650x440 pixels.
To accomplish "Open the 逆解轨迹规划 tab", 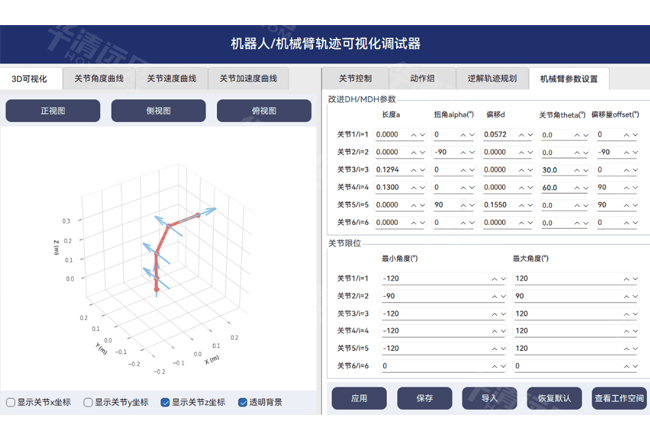I will point(492,78).
